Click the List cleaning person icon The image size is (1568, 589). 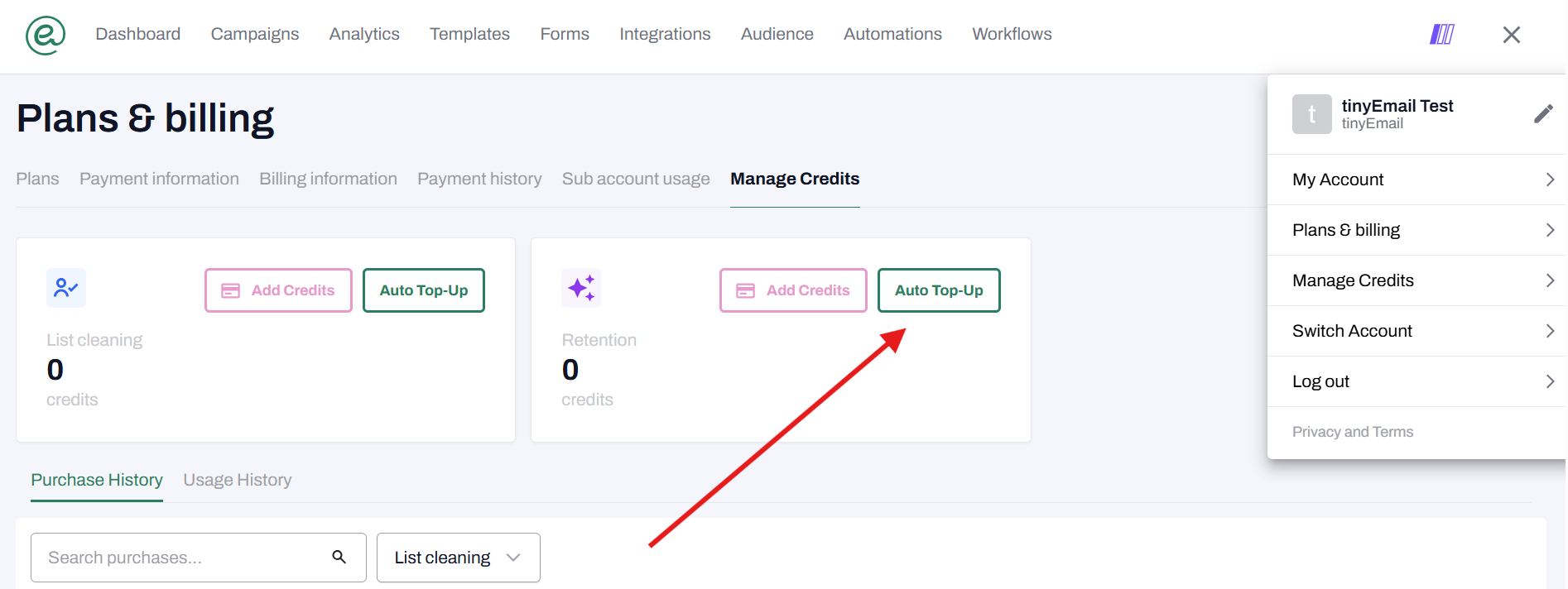pos(66,288)
